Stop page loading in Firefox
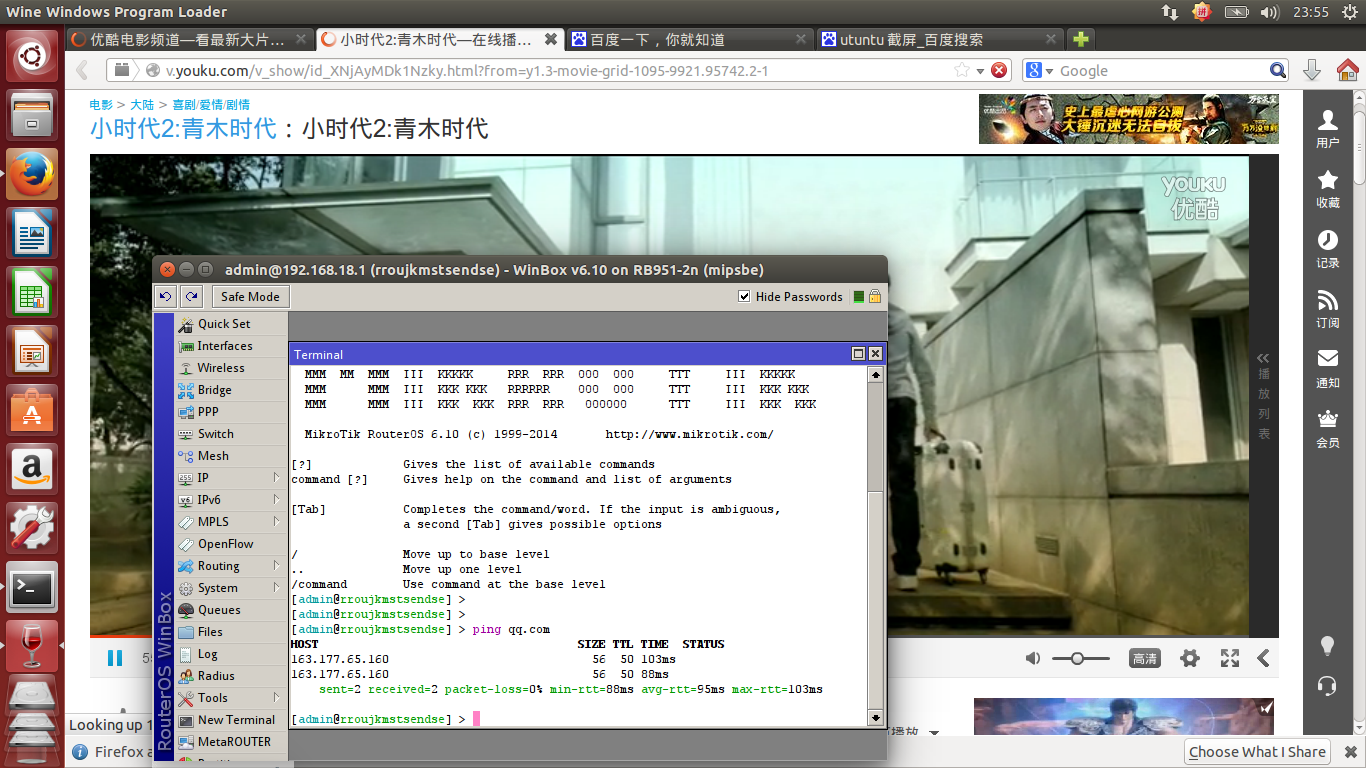Viewport: 1366px width, 768px height. pyautogui.click(x=998, y=70)
